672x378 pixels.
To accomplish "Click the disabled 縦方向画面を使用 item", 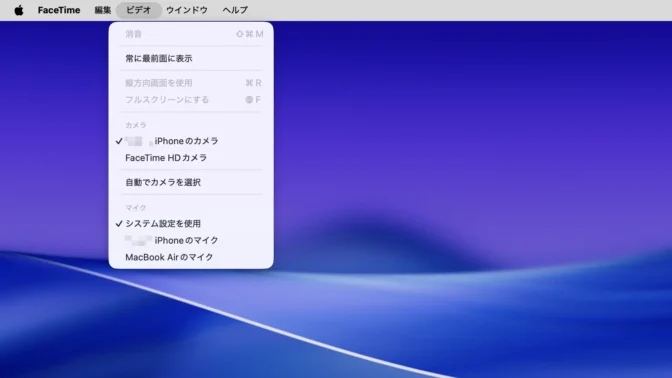I will [x=191, y=83].
